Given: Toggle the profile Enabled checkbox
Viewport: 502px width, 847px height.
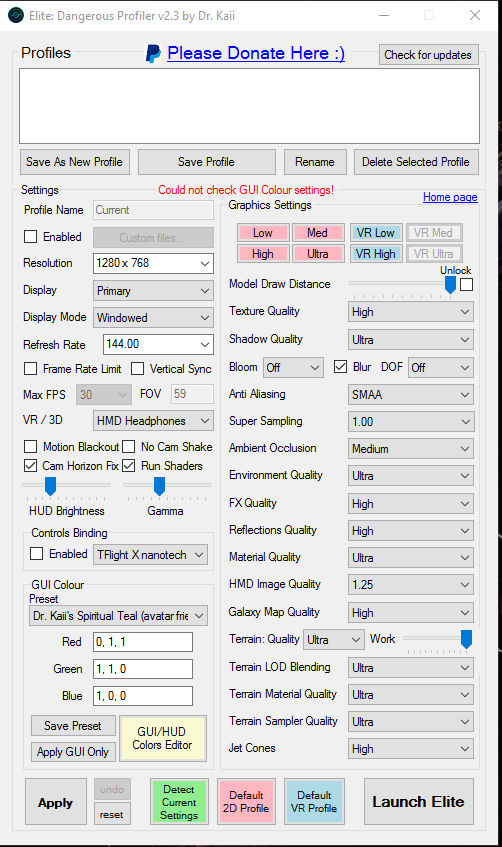Looking at the screenshot, I should point(31,237).
